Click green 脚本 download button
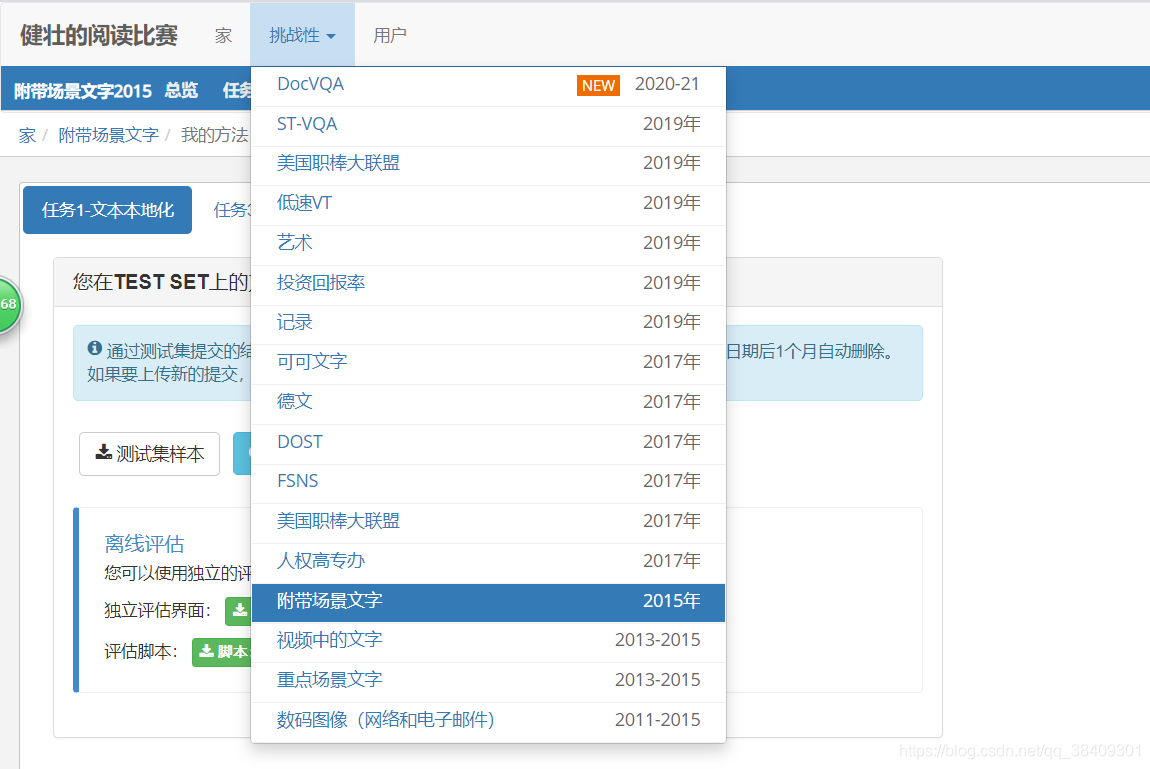1150x769 pixels. (x=222, y=652)
